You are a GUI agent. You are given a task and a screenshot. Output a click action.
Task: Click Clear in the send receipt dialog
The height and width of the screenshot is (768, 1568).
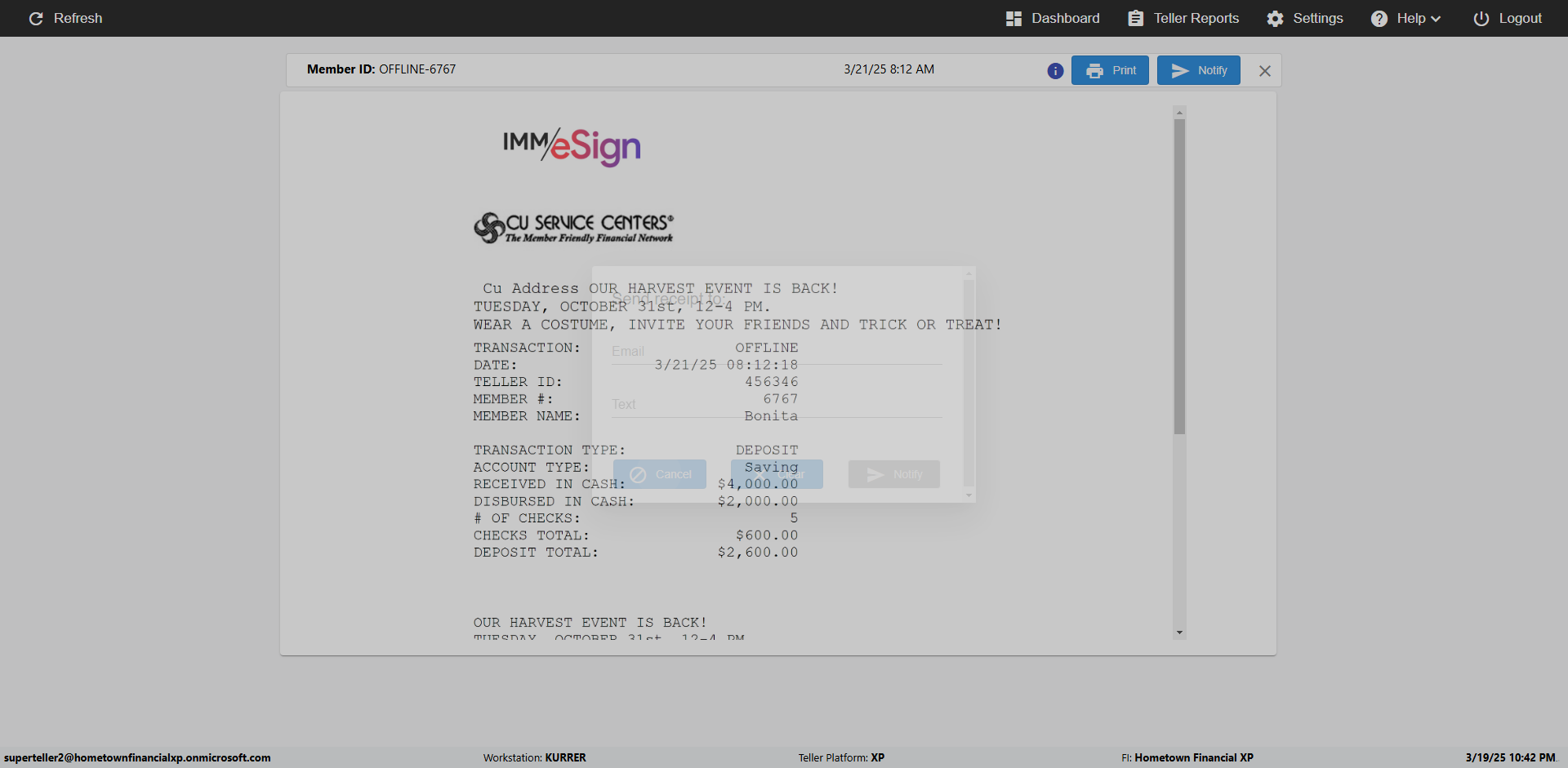pos(777,474)
